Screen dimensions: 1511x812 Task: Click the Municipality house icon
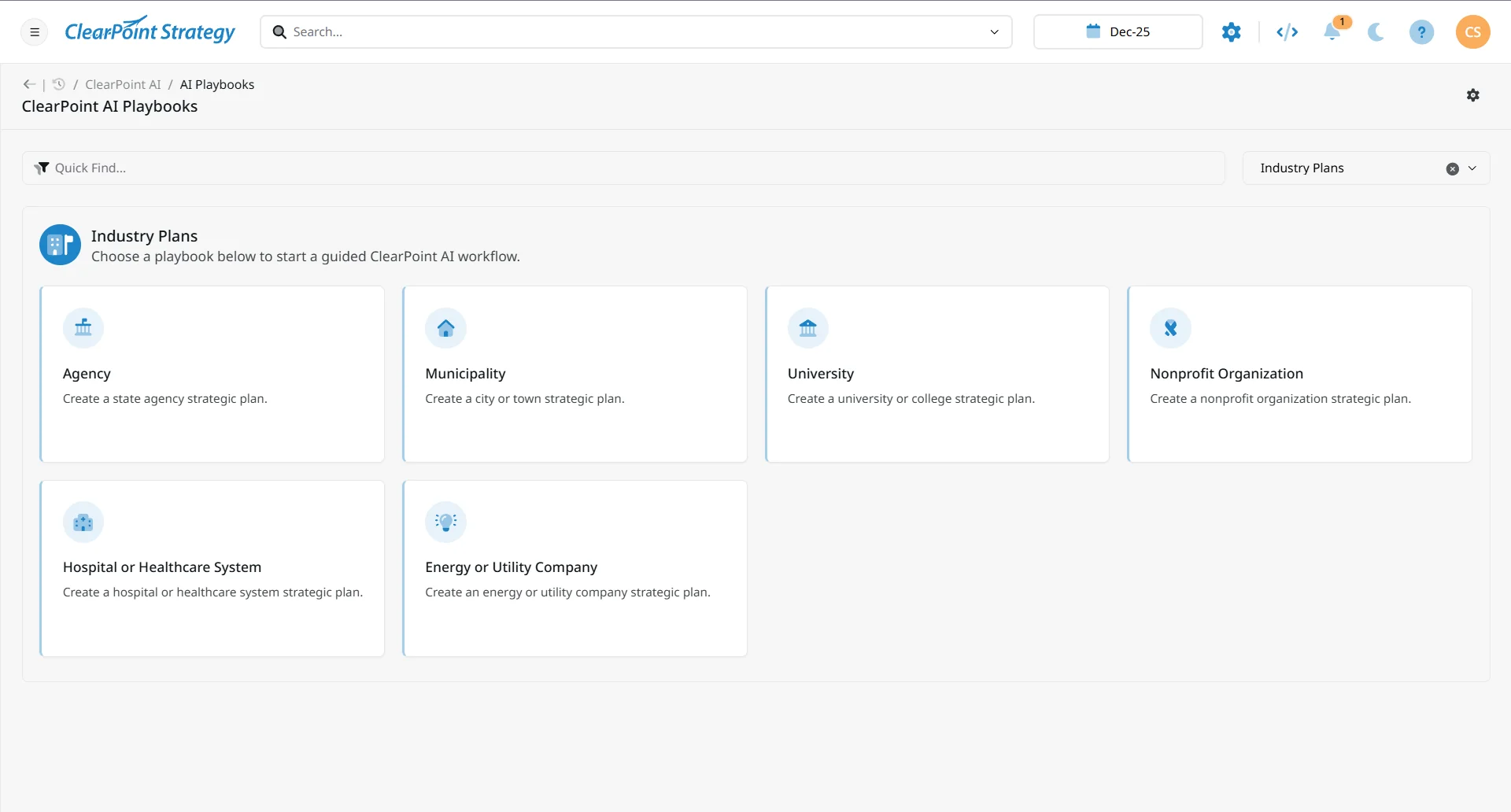(446, 328)
